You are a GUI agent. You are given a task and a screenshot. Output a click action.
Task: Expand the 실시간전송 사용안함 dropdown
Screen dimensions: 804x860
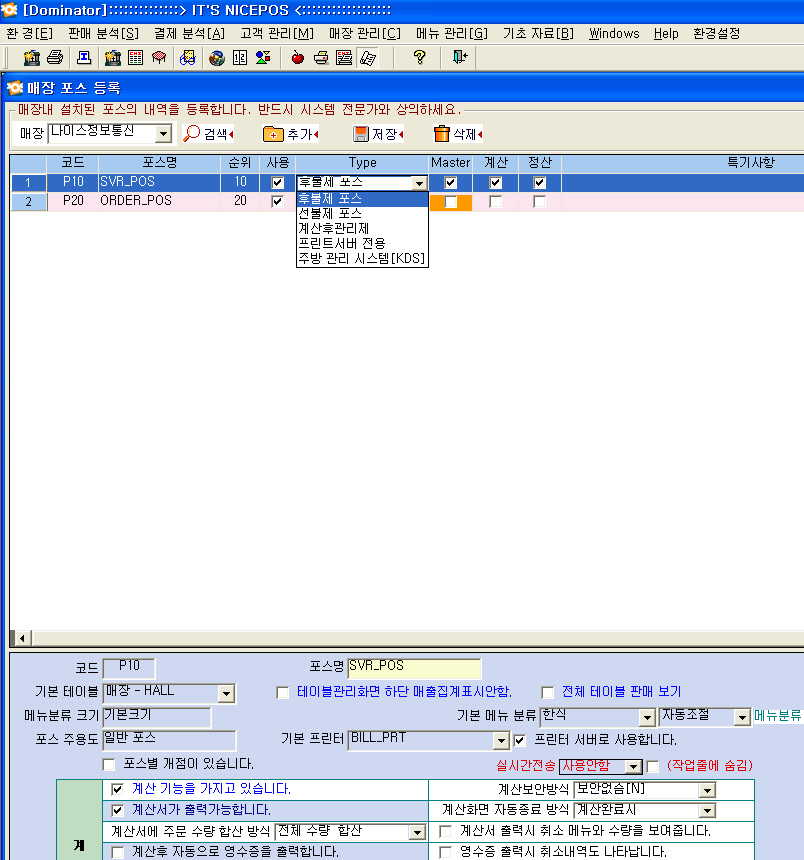tap(633, 766)
